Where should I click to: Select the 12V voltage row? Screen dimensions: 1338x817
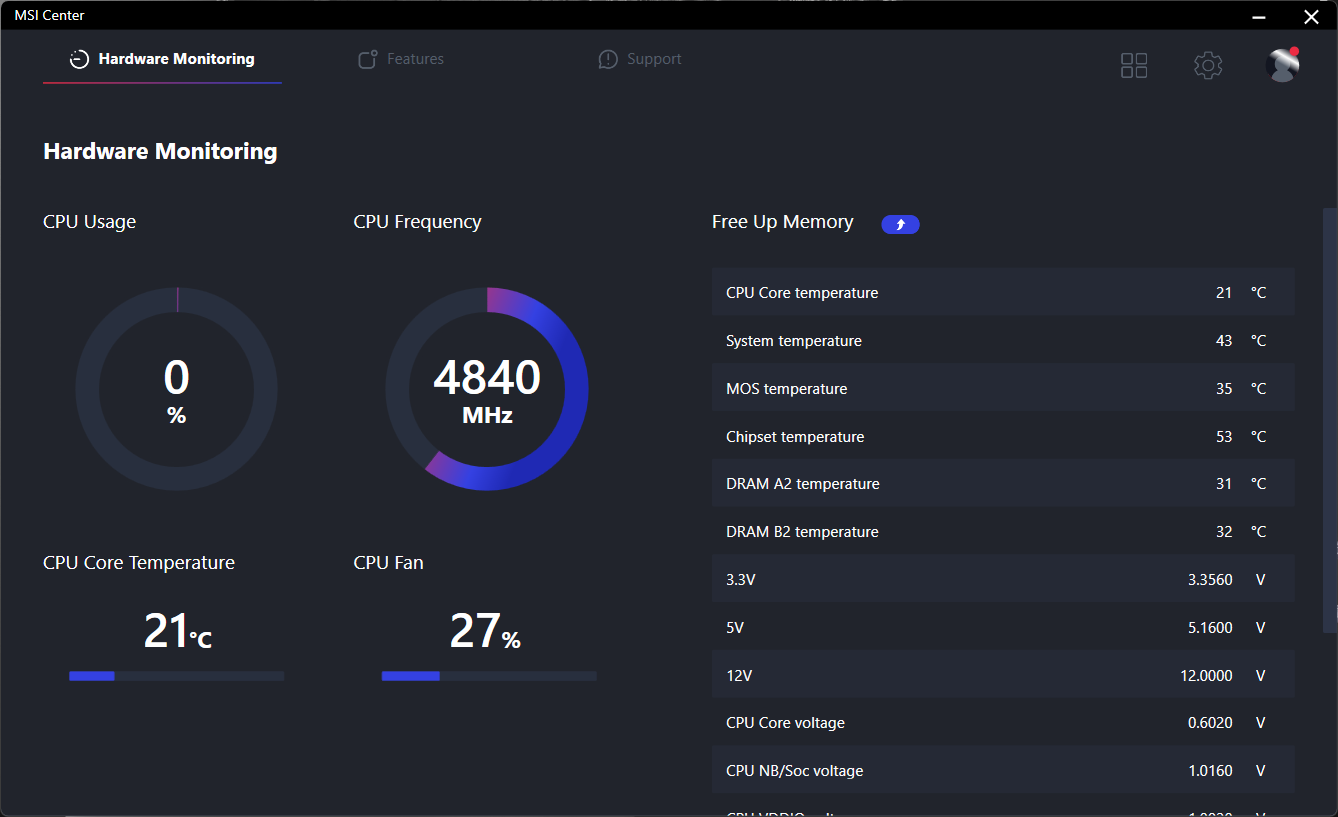(1003, 676)
